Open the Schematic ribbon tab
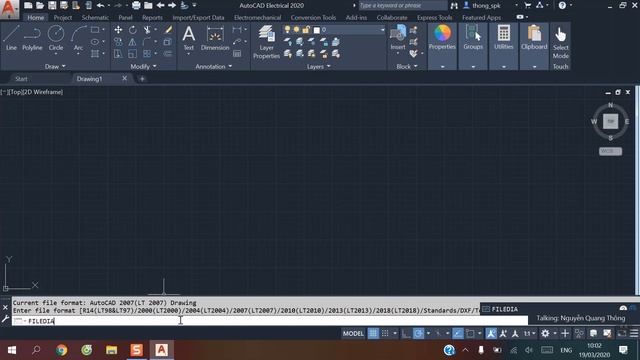The height and width of the screenshot is (360, 640). (95, 18)
